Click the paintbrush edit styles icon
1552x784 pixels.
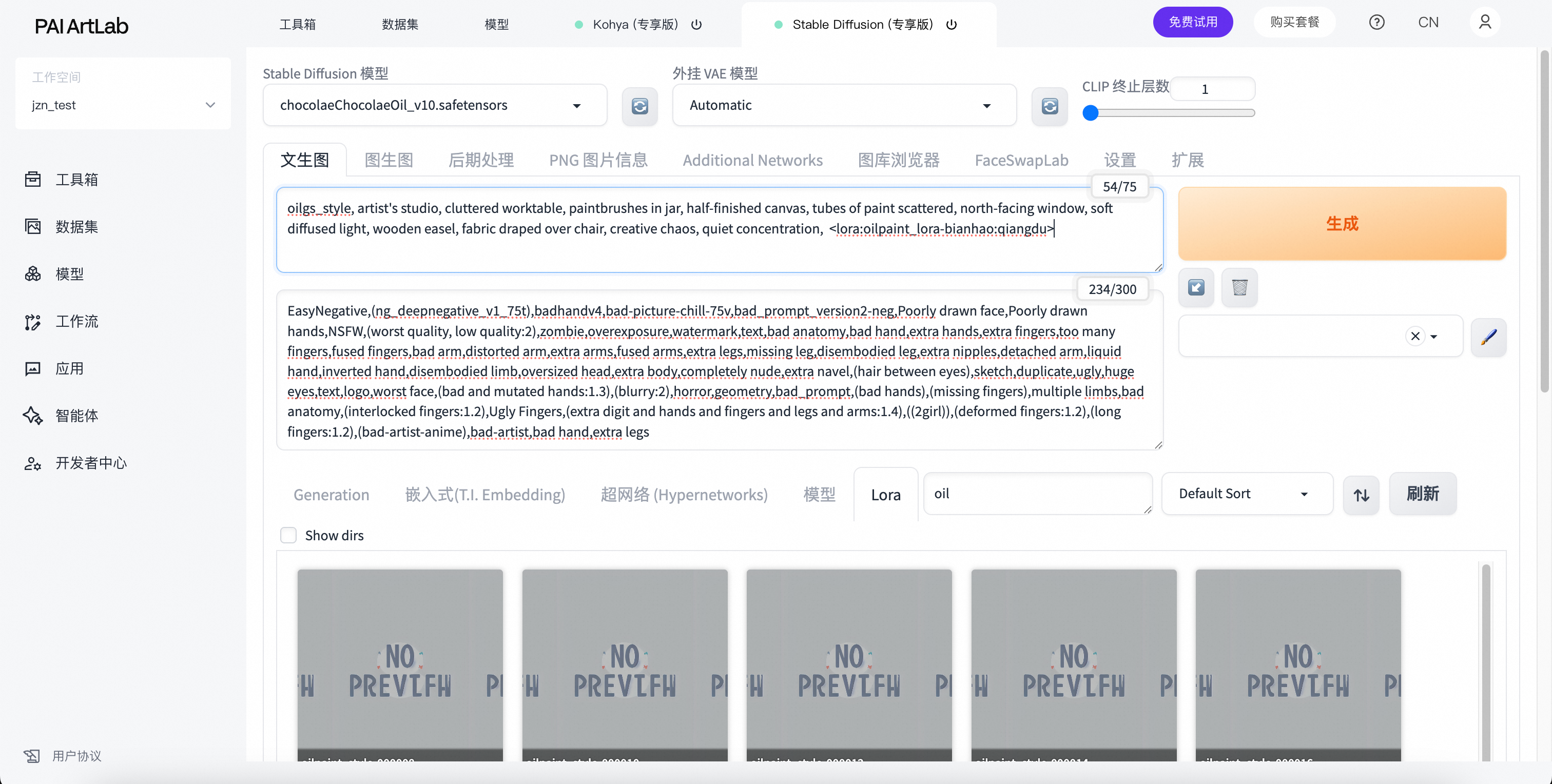click(x=1488, y=337)
